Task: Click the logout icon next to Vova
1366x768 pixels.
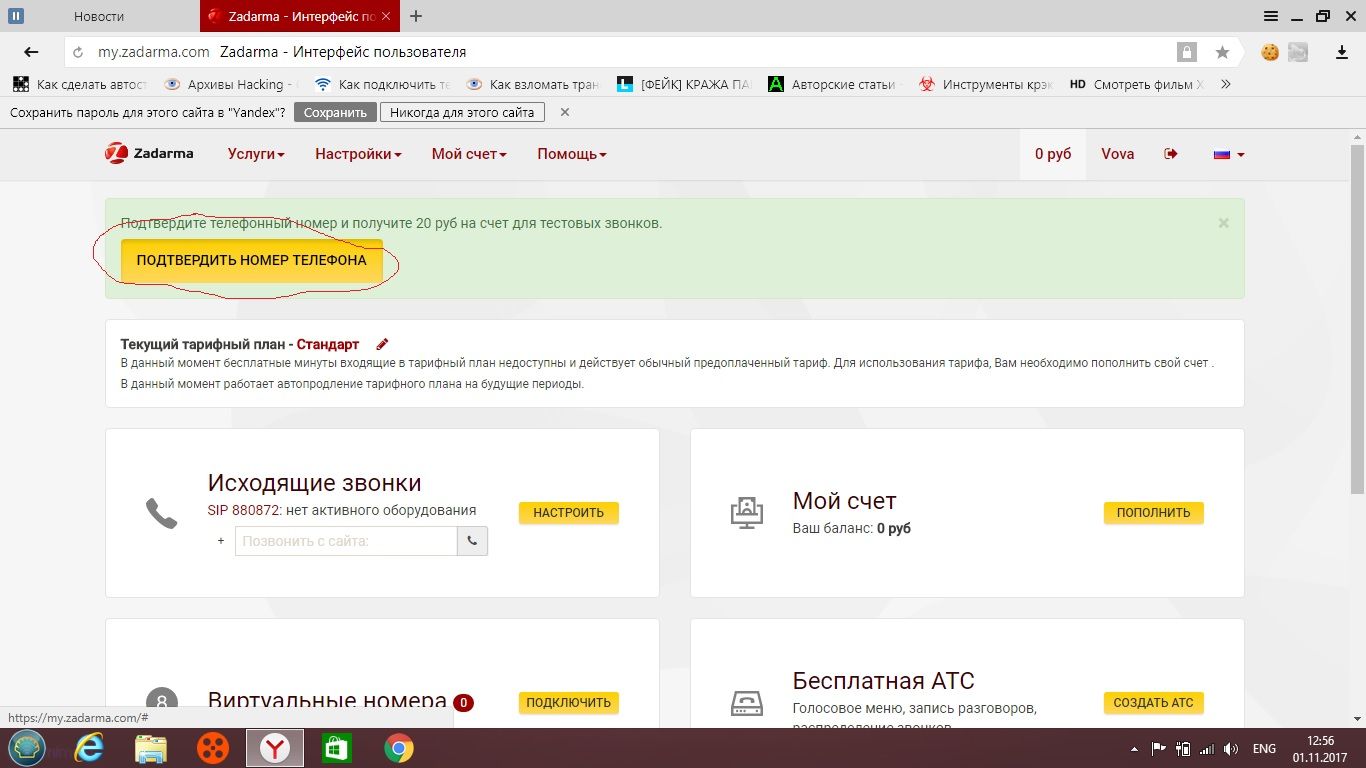Action: point(1171,154)
